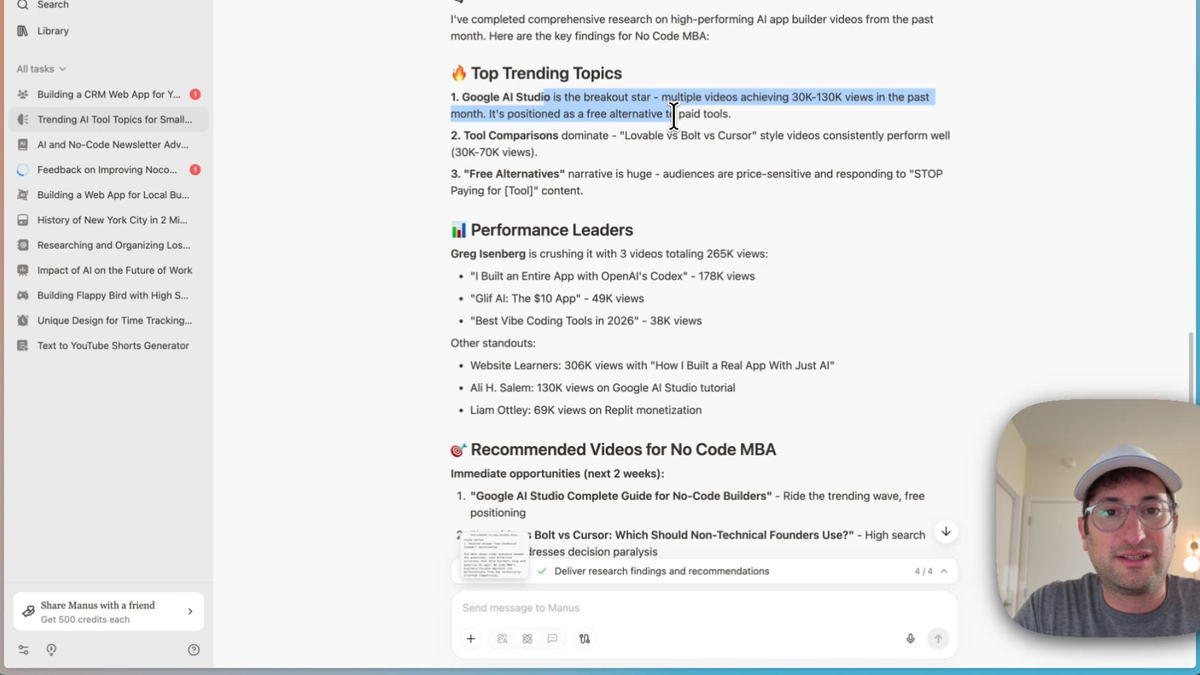
Task: Open 'Researching and Organizing Los...' task
Action: (x=108, y=245)
